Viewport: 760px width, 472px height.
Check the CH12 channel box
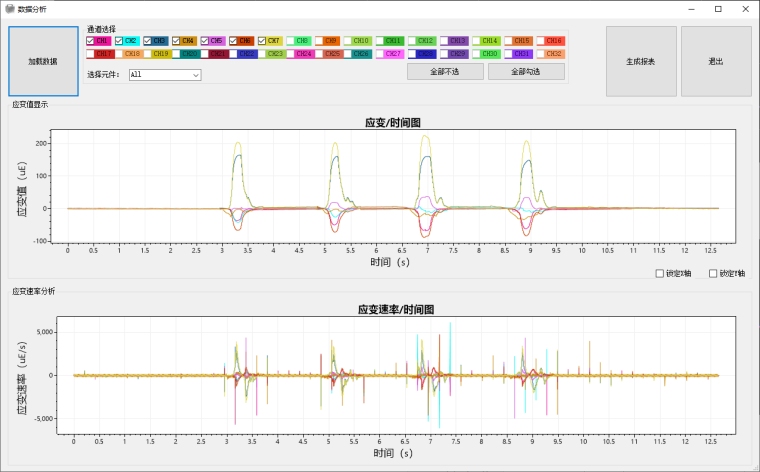tap(411, 41)
